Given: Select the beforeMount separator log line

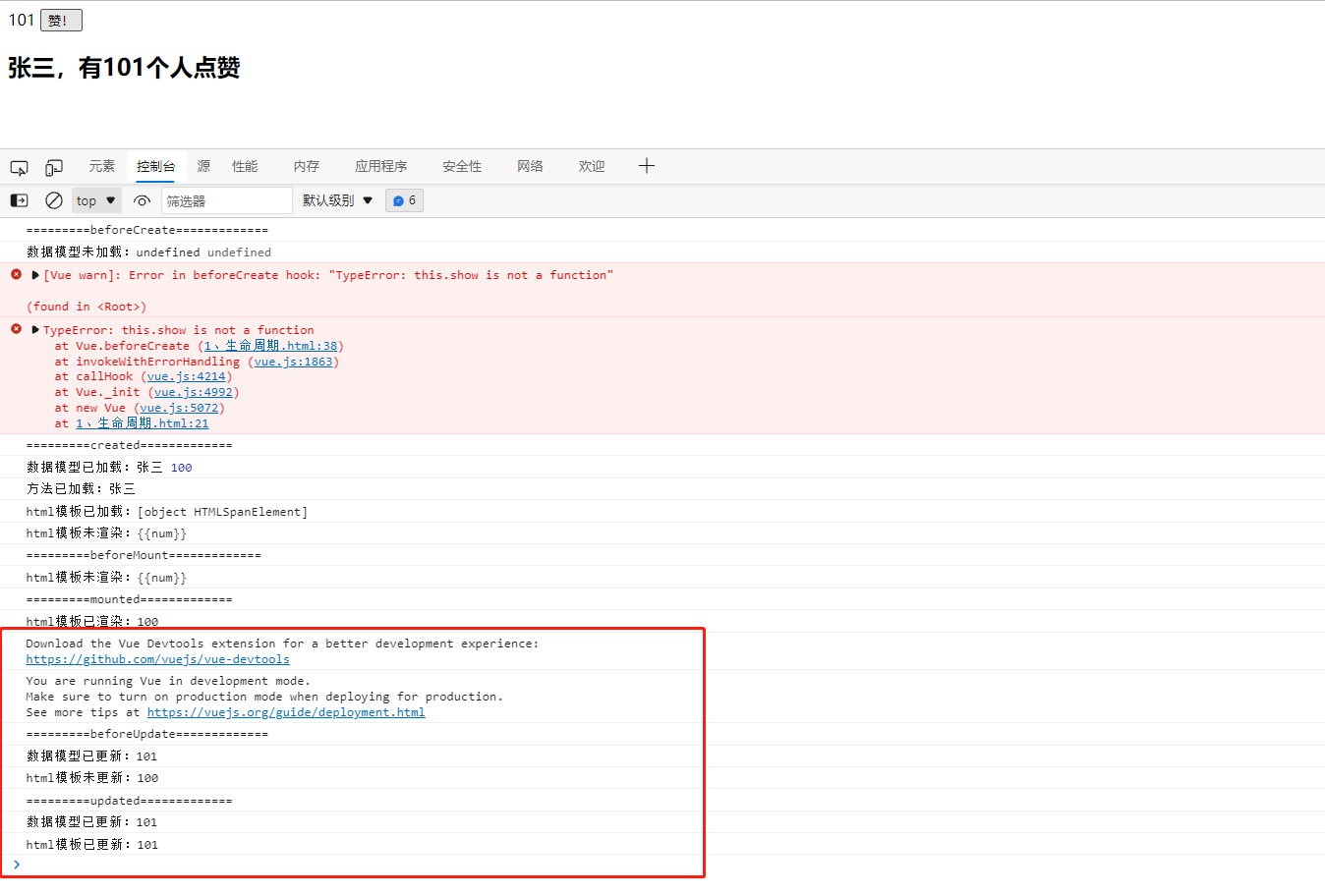Looking at the screenshot, I should (x=144, y=555).
